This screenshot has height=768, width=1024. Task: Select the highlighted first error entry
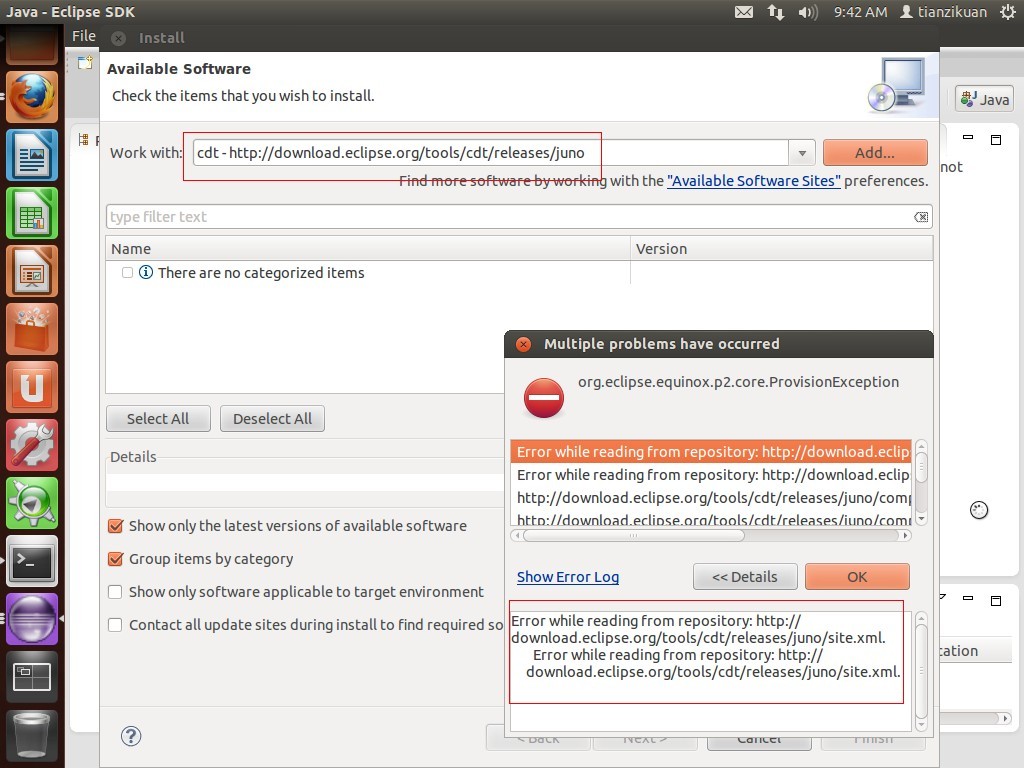pos(711,452)
